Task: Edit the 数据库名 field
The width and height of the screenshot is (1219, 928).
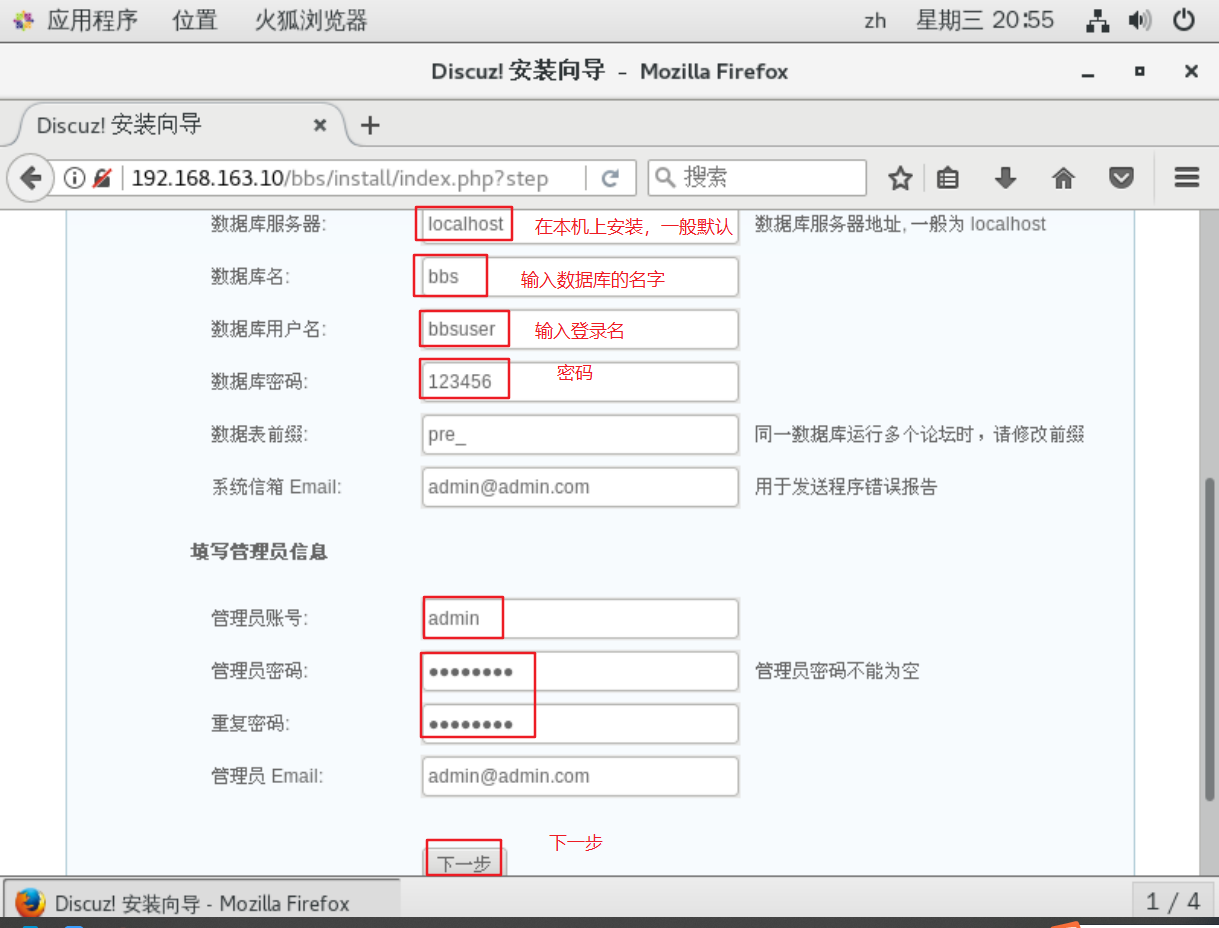Action: [x=580, y=277]
